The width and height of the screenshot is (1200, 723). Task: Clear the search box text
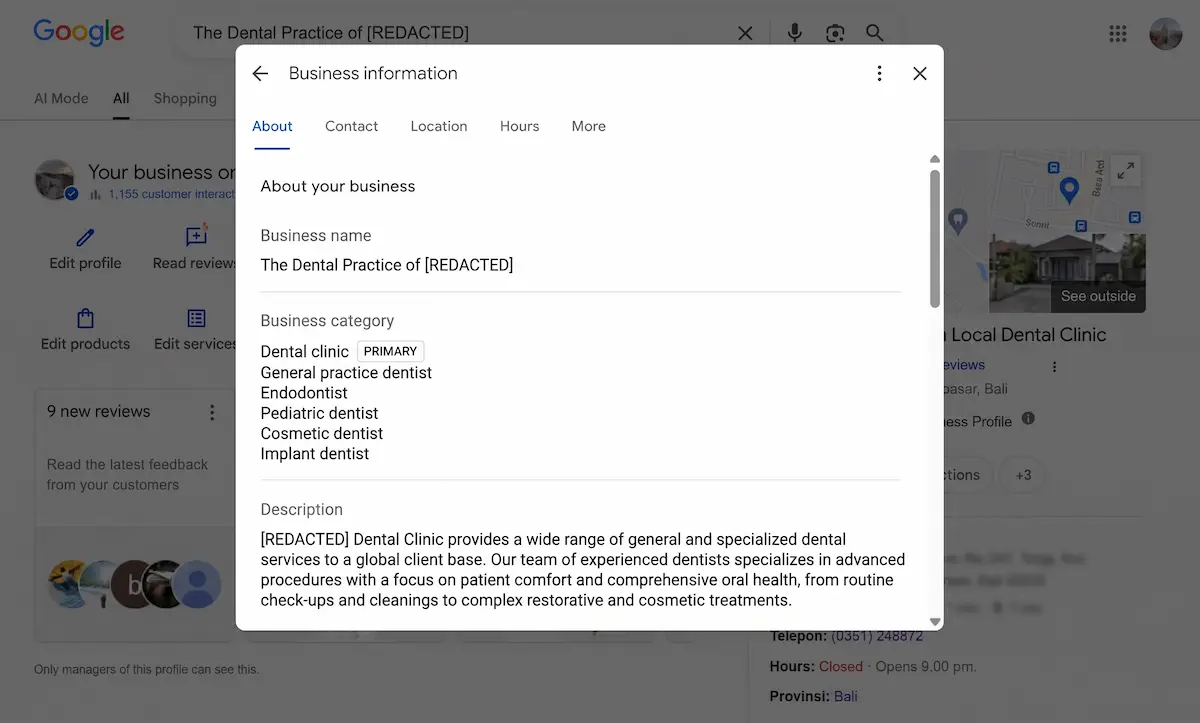tap(745, 33)
